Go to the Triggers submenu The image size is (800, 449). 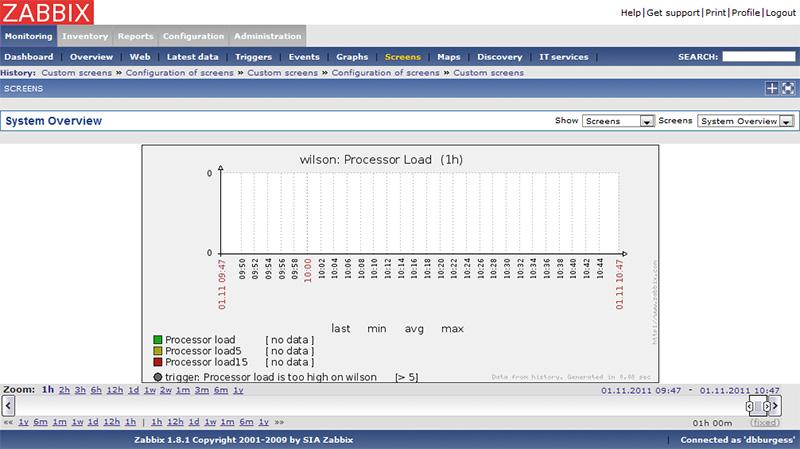tap(253, 57)
